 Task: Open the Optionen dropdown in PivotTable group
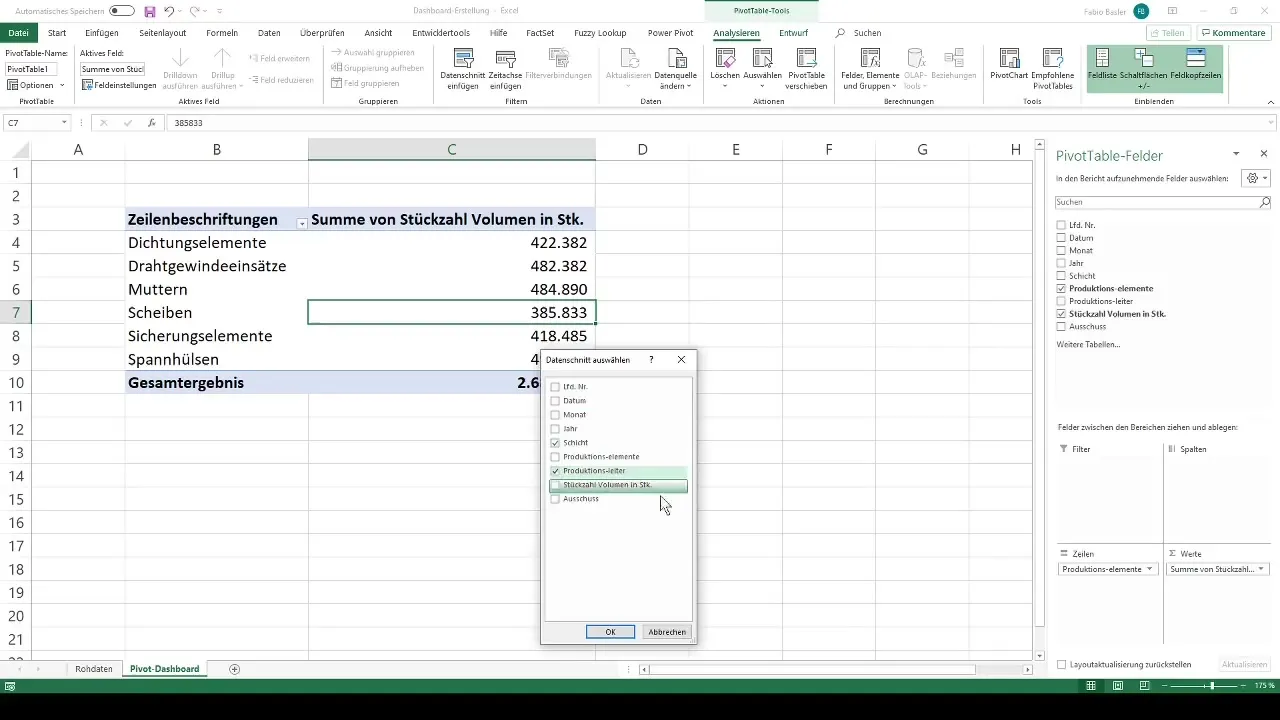click(36, 85)
